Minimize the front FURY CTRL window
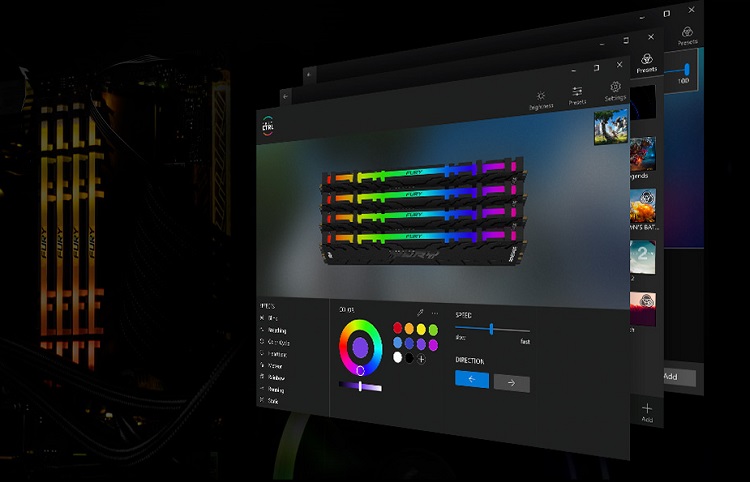 click(574, 71)
